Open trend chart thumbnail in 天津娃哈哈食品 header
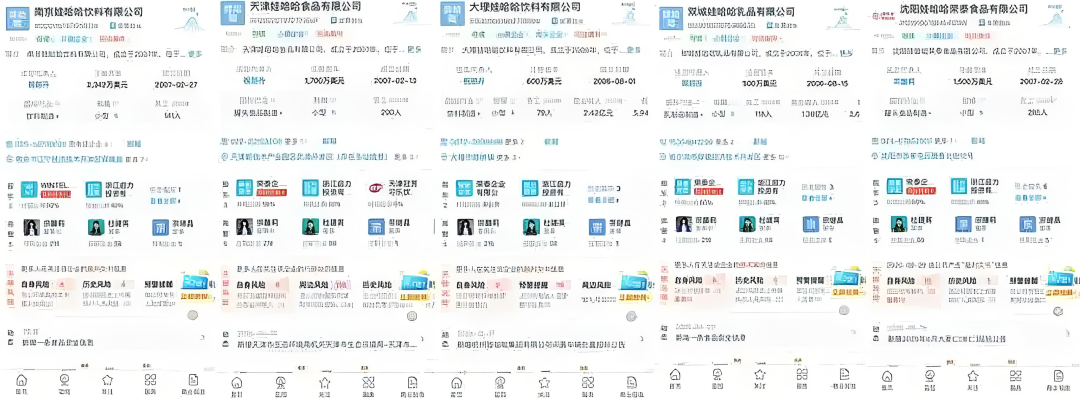Viewport: 1080px width, 401px height. point(409,15)
